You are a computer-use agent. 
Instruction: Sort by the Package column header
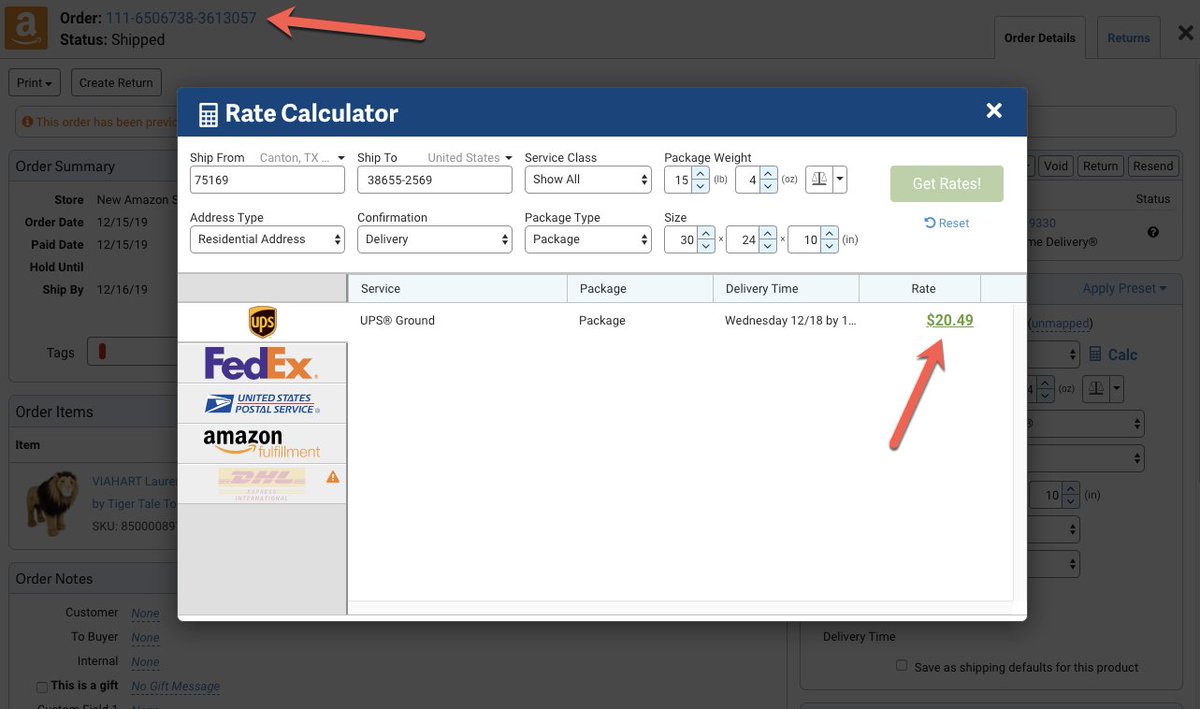coord(640,288)
